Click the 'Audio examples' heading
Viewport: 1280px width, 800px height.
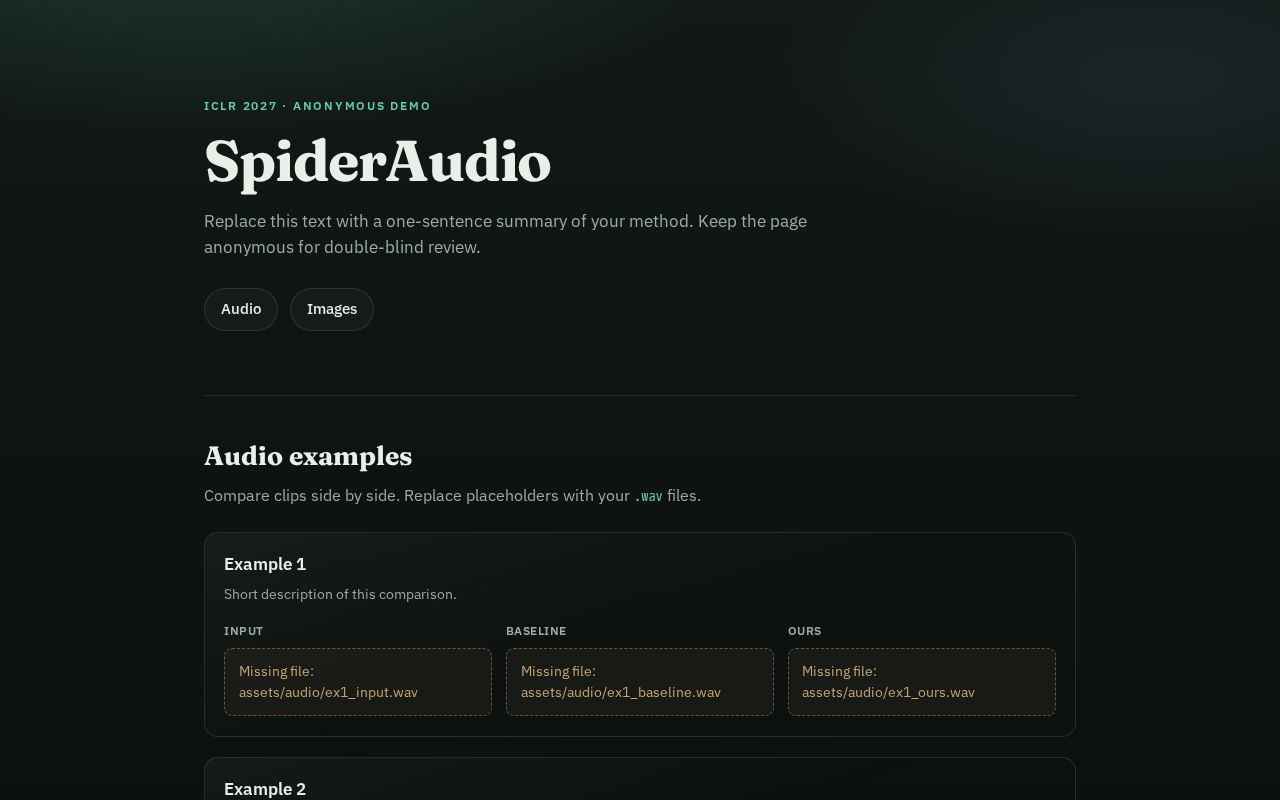(x=308, y=456)
